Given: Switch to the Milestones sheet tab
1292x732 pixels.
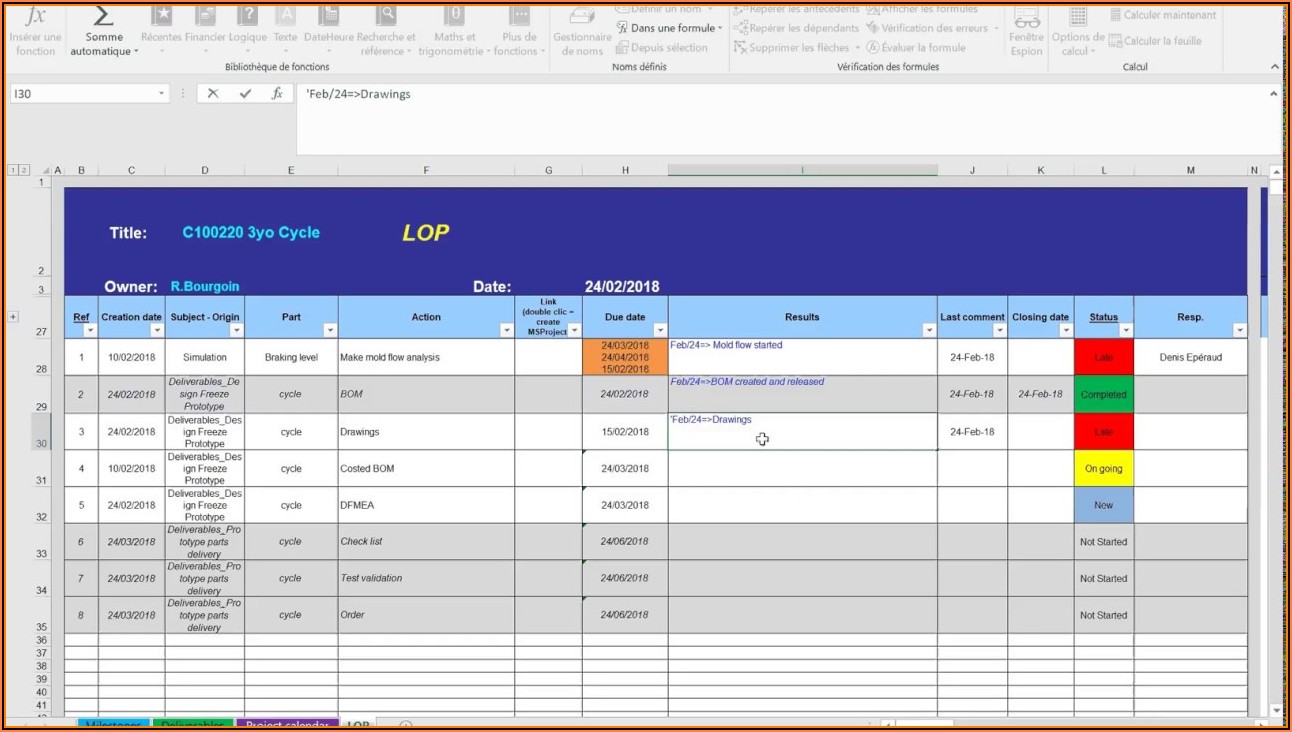Looking at the screenshot, I should coord(113,724).
